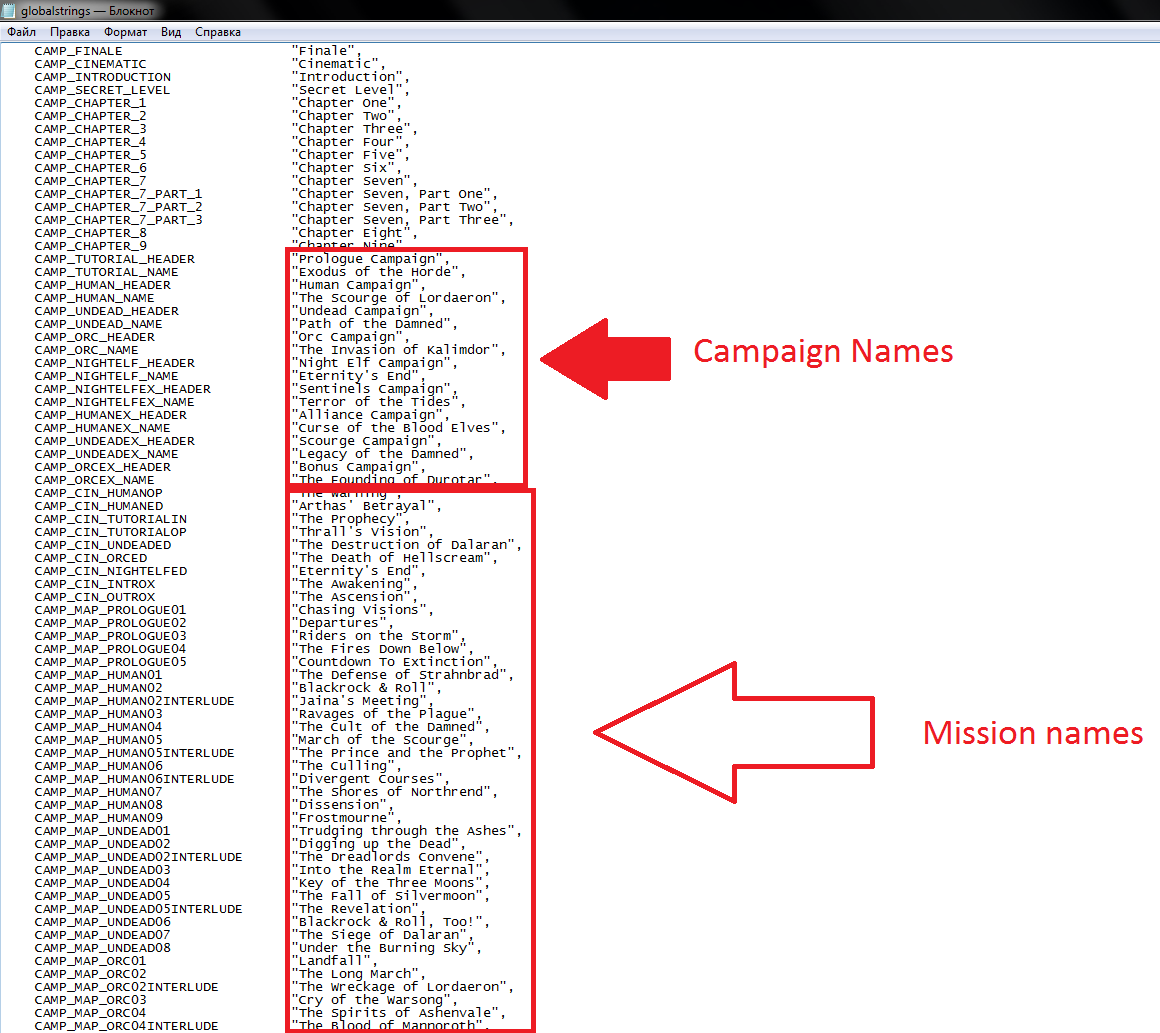Click the Notepad icon in the title bar

pyautogui.click(x=8, y=10)
